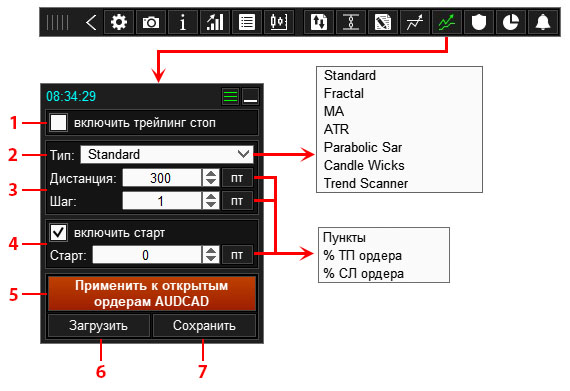Click the bar chart with arrow icon
570x391 pixels.
(x=215, y=22)
